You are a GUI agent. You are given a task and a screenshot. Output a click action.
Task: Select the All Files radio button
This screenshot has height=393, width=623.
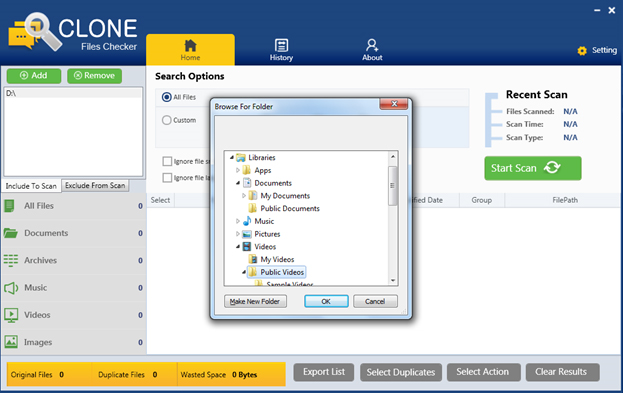(167, 97)
